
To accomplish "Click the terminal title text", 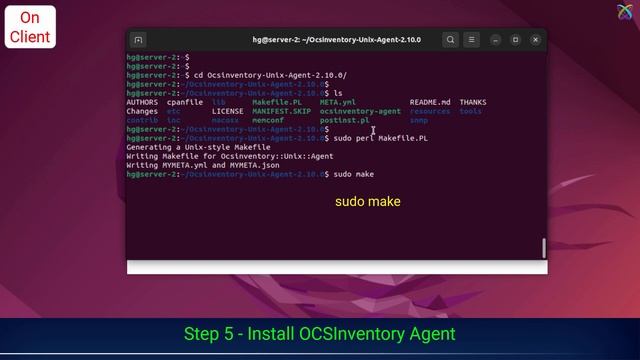I will coord(337,40).
